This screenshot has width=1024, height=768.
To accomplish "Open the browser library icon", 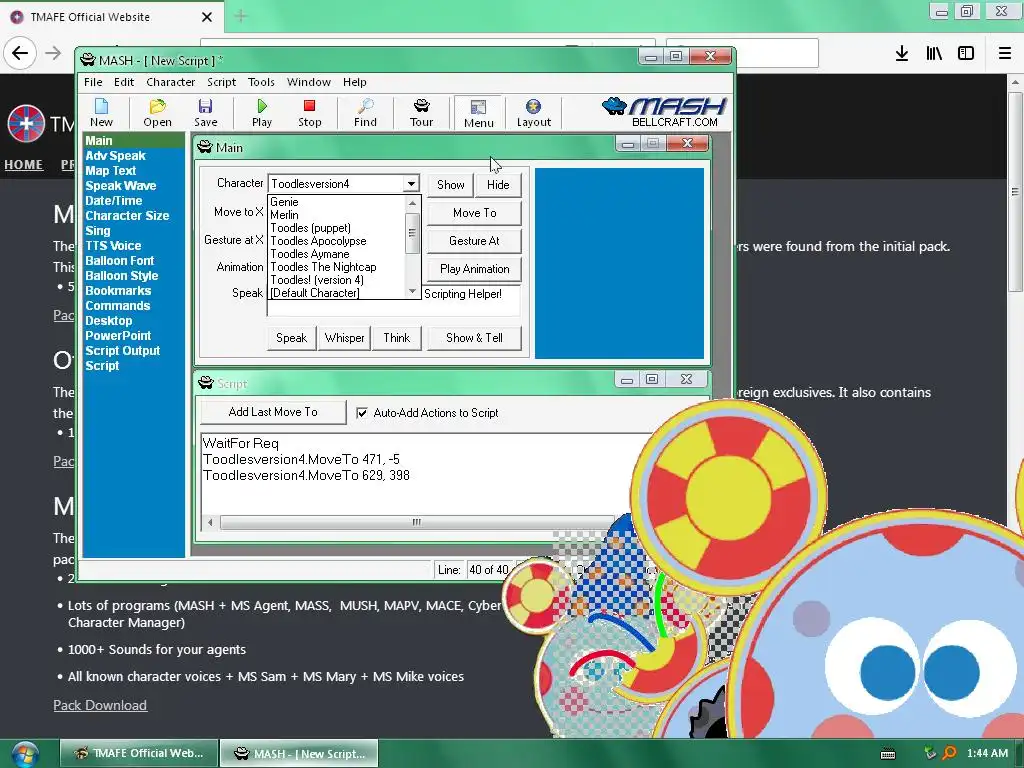I will (x=934, y=54).
